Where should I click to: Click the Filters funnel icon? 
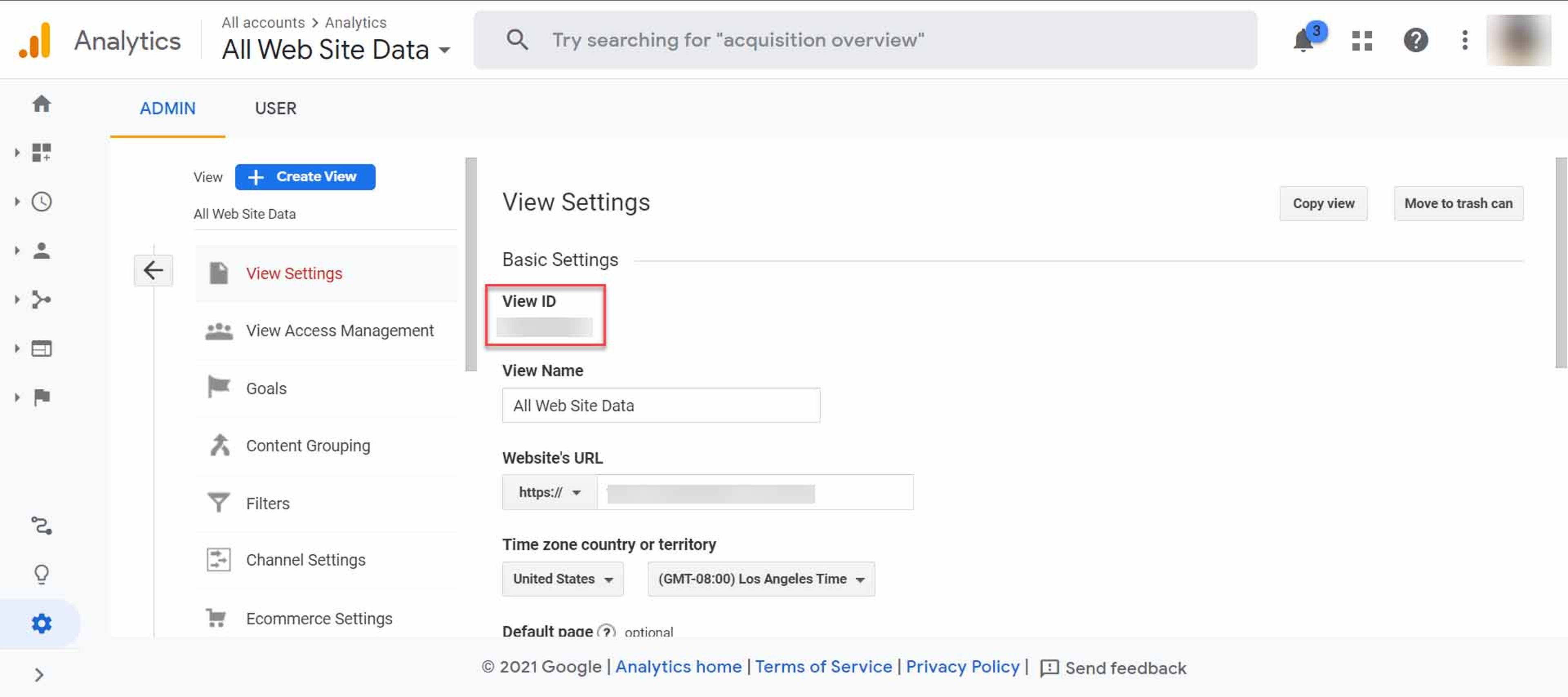click(218, 503)
